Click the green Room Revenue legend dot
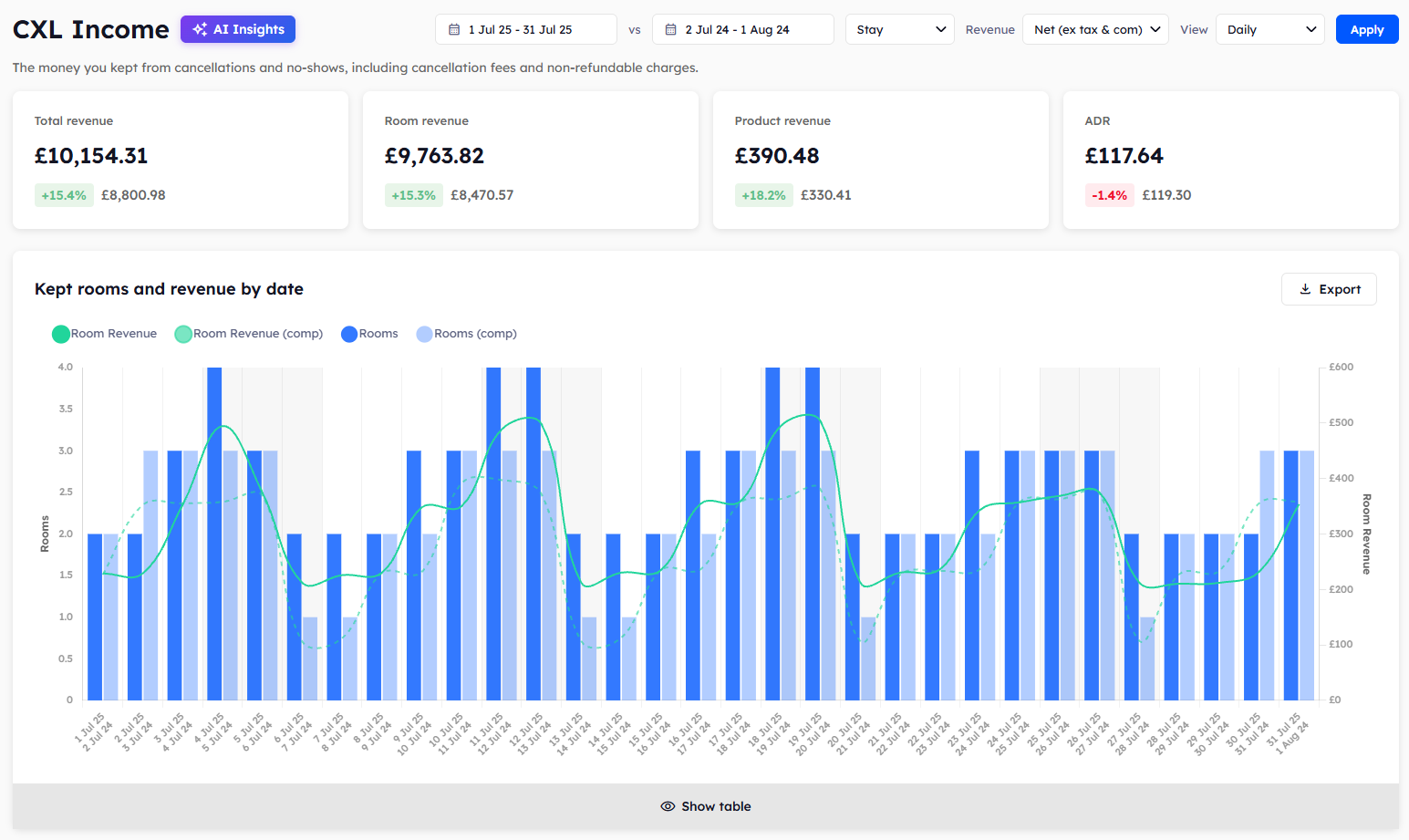Image resolution: width=1409 pixels, height=840 pixels. (61, 334)
